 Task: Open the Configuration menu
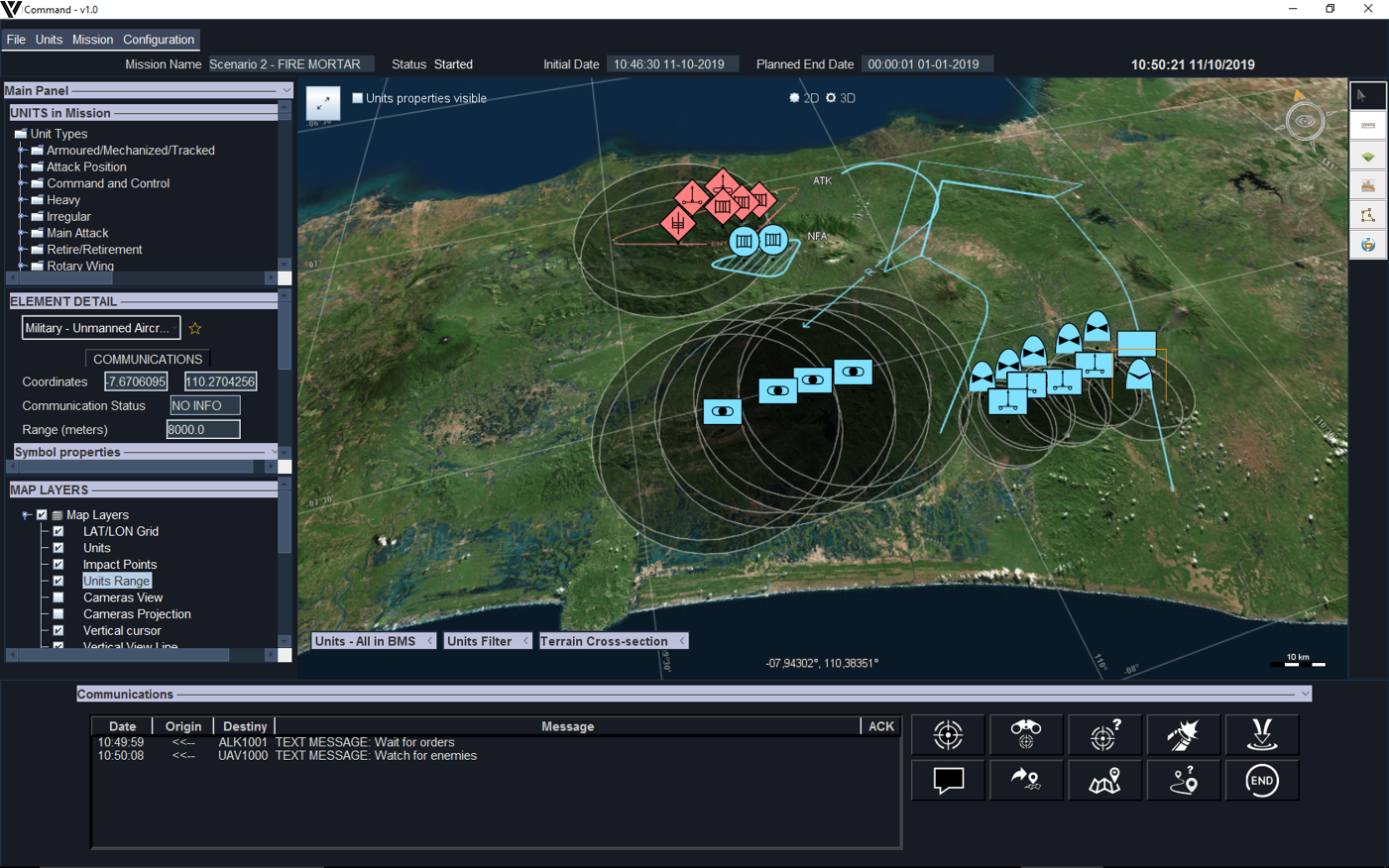point(159,40)
